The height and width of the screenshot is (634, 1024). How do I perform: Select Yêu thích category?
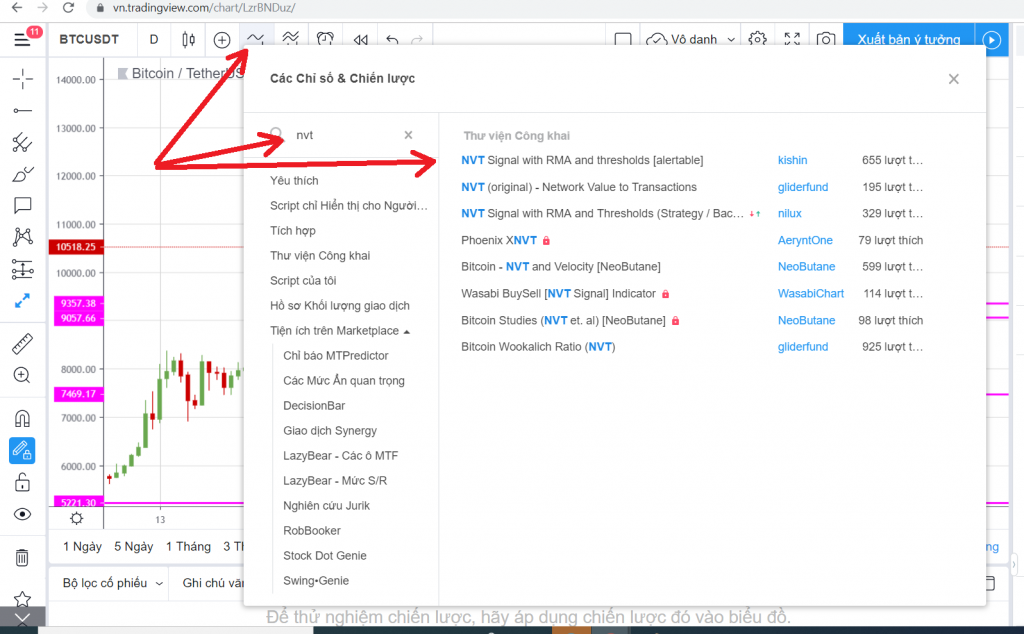(295, 180)
